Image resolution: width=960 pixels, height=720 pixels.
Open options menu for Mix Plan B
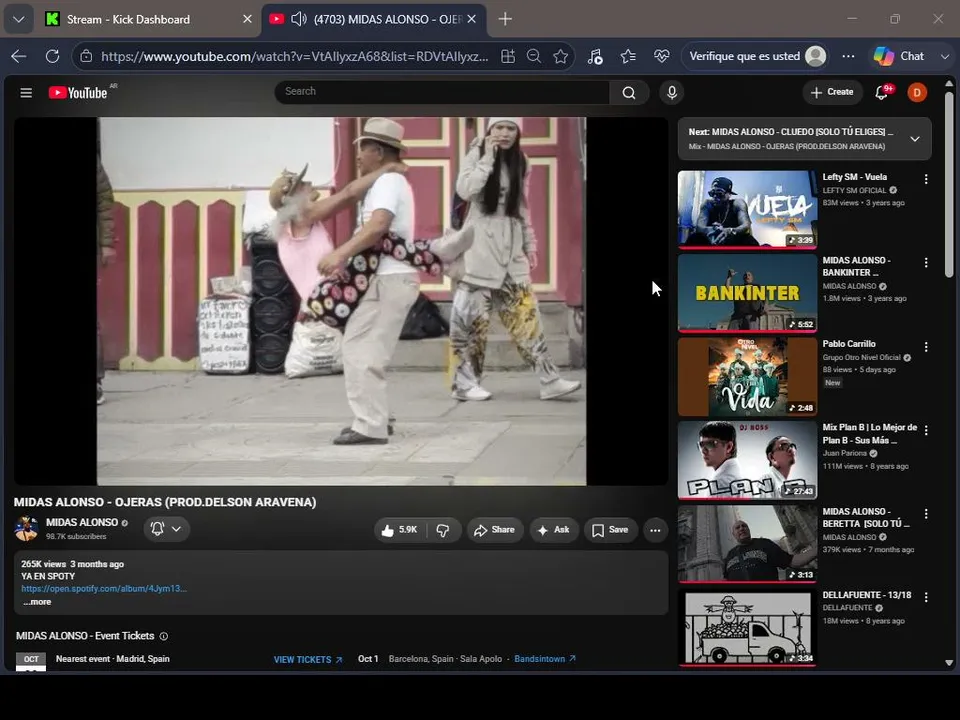(x=926, y=431)
